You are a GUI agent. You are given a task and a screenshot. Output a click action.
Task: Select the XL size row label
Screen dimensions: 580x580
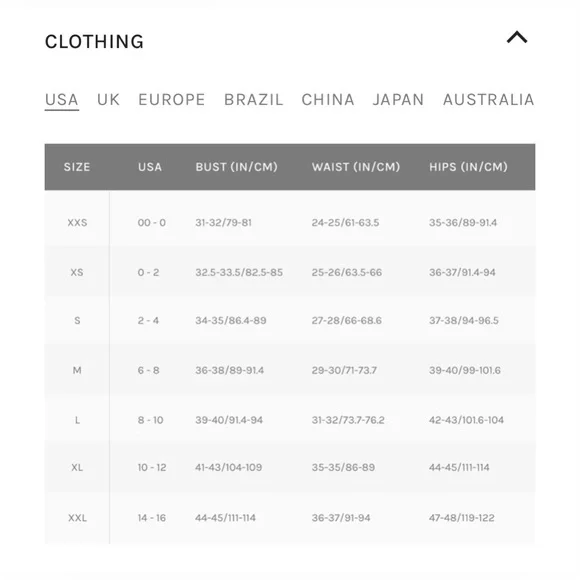click(x=77, y=468)
